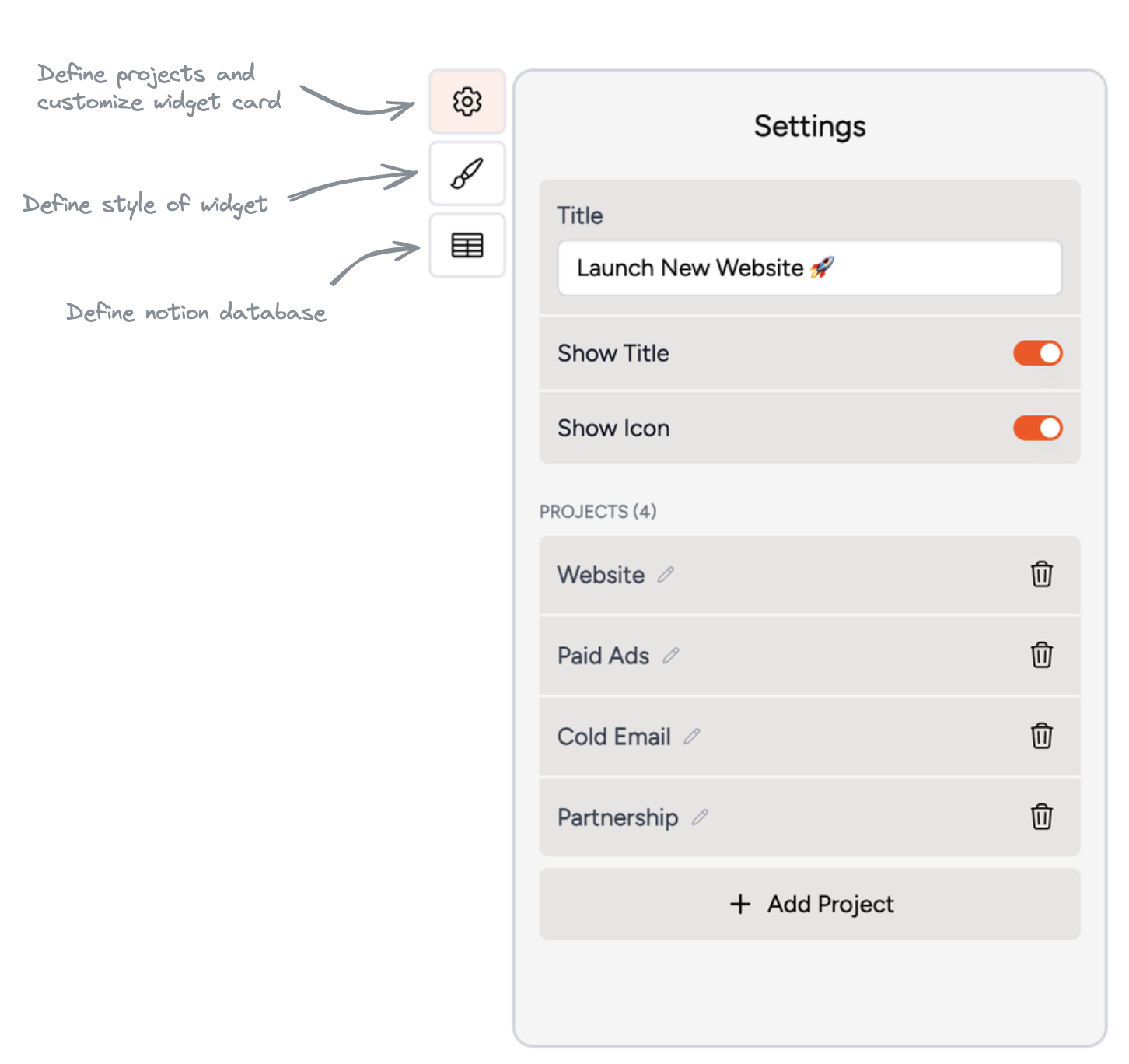This screenshot has width=1129, height=1064.
Task: Click the Add Project button
Action: pos(809,904)
